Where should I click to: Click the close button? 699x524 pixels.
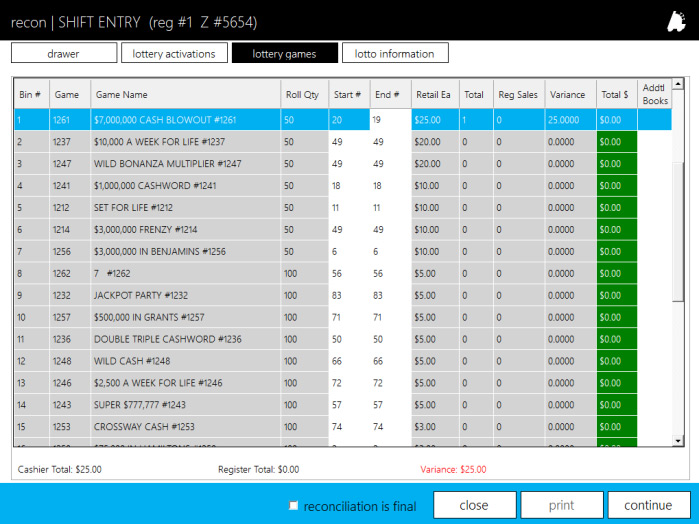(474, 505)
